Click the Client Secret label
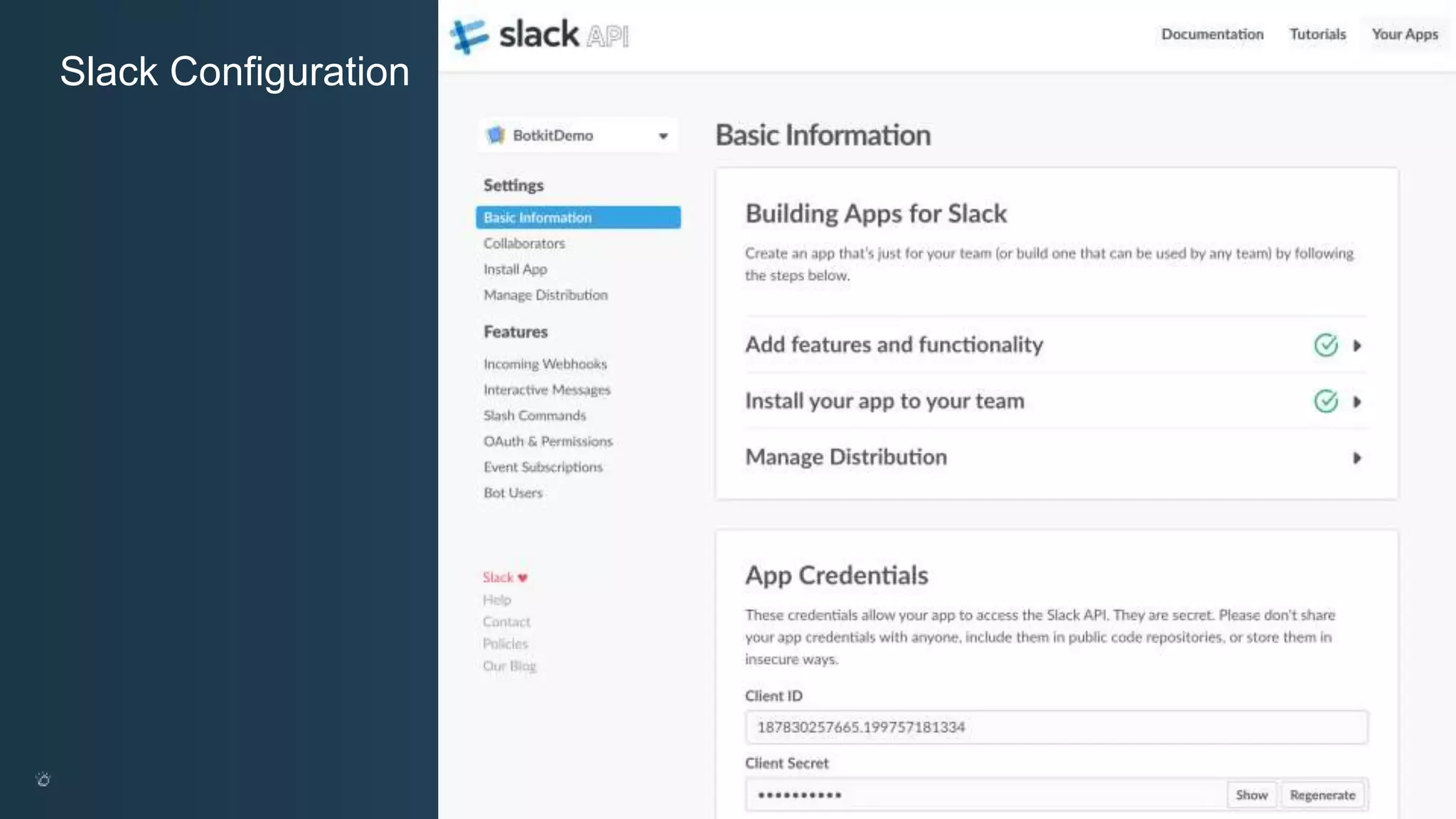1456x819 pixels. pos(787,764)
